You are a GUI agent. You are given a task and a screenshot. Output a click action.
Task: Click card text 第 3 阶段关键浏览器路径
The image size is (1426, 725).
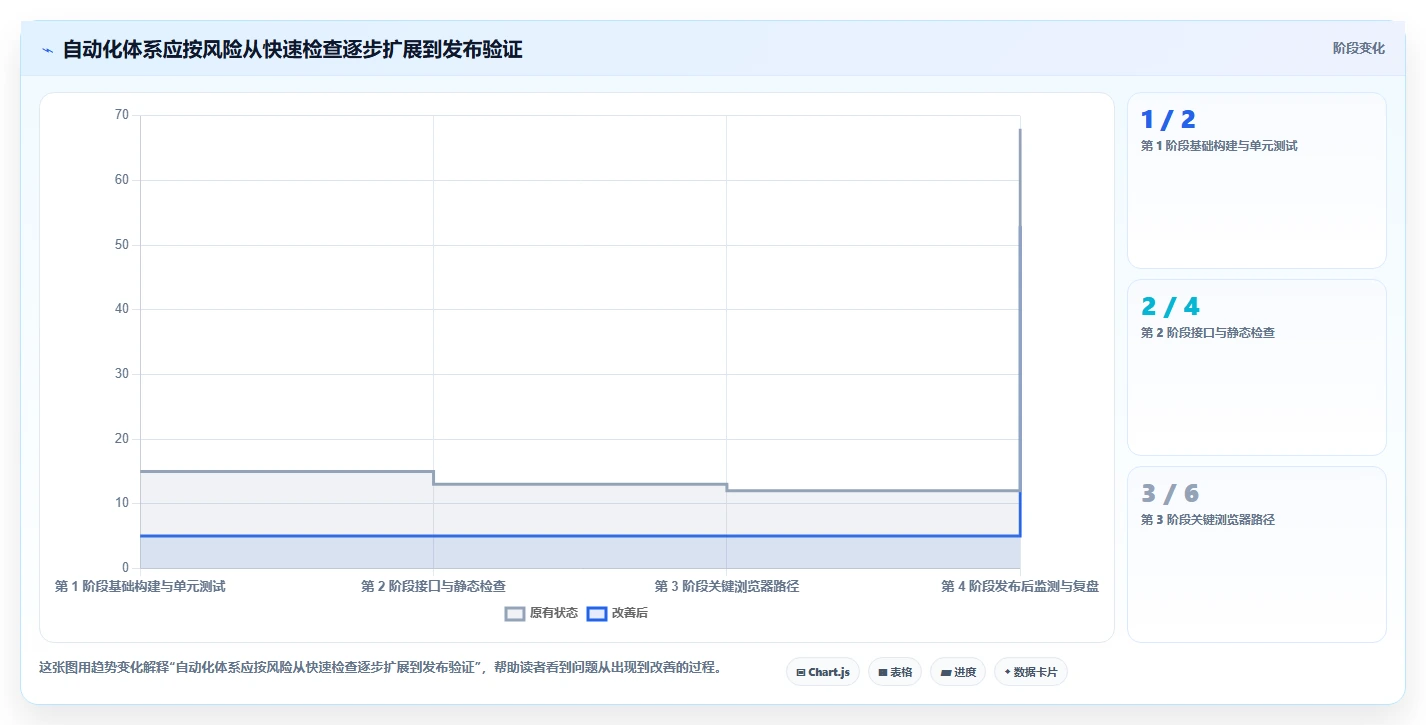[1208, 520]
